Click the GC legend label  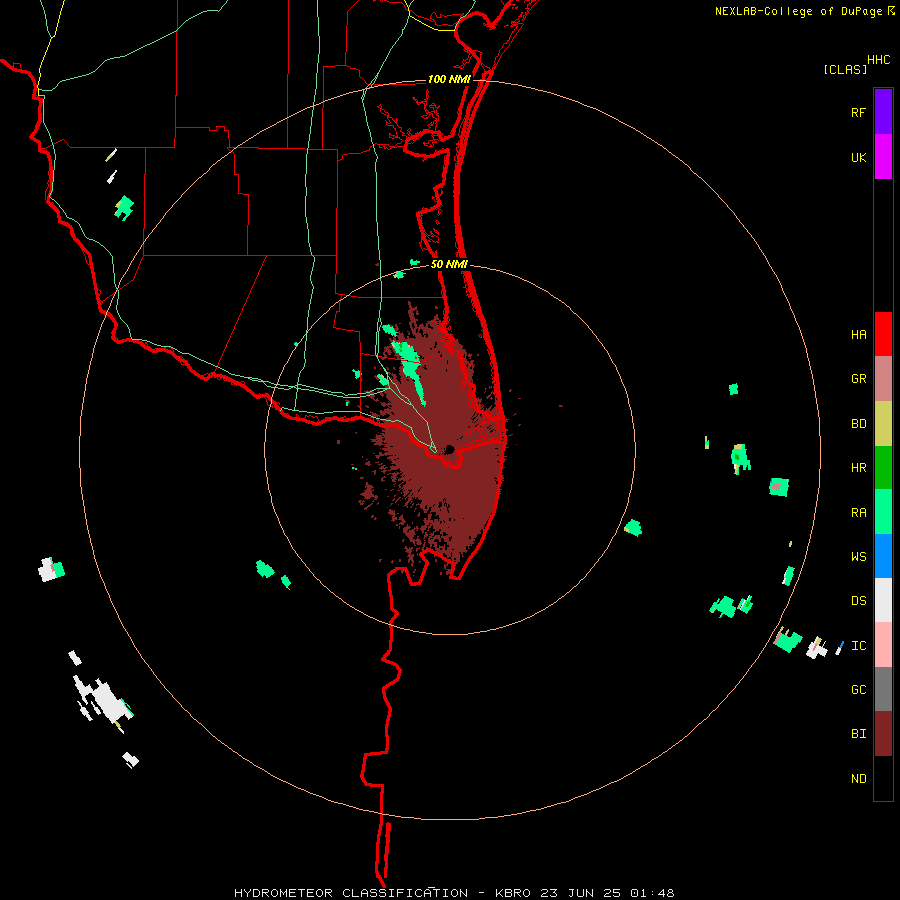point(858,690)
